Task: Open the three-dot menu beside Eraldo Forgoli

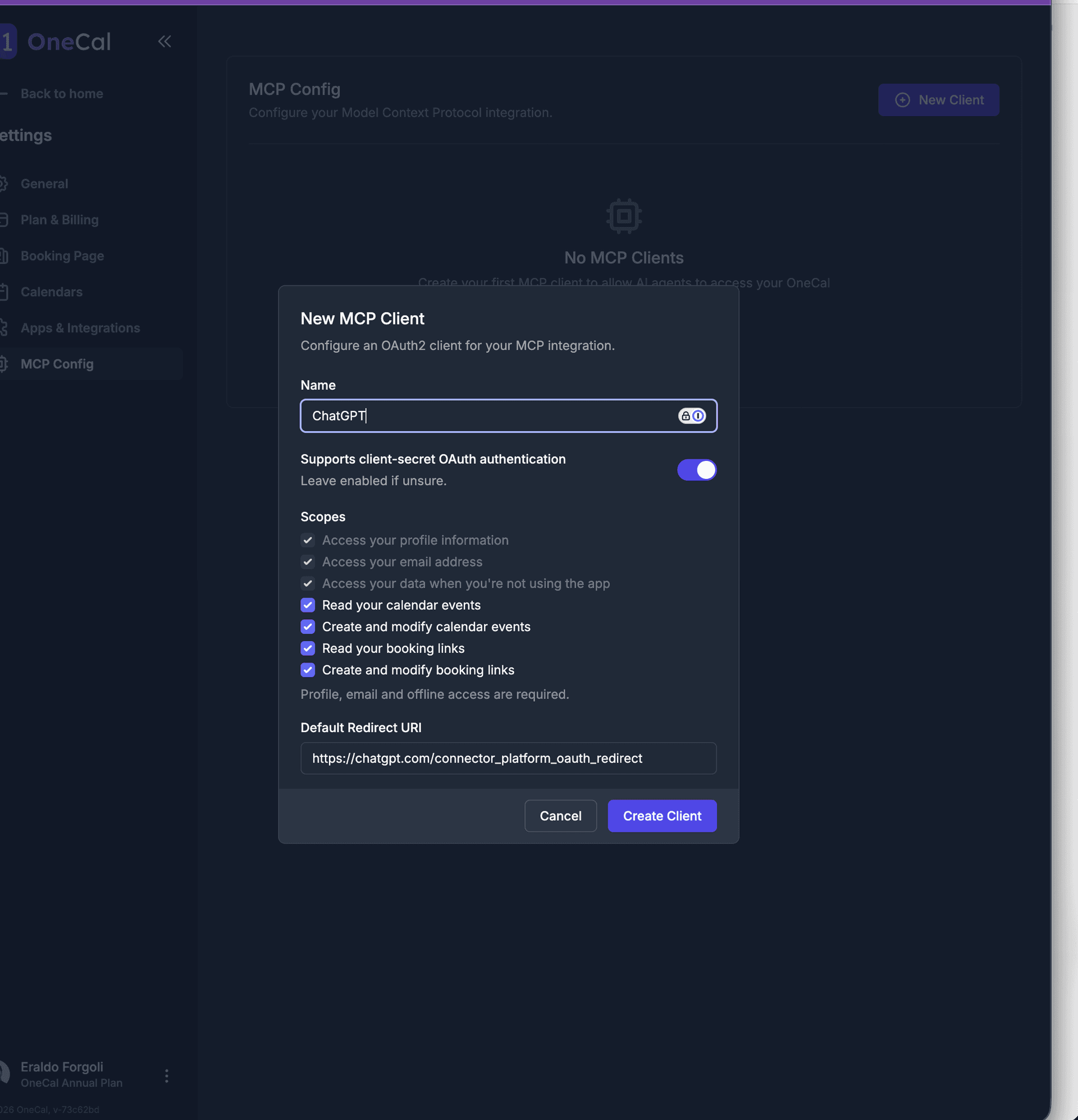Action: [166, 1076]
